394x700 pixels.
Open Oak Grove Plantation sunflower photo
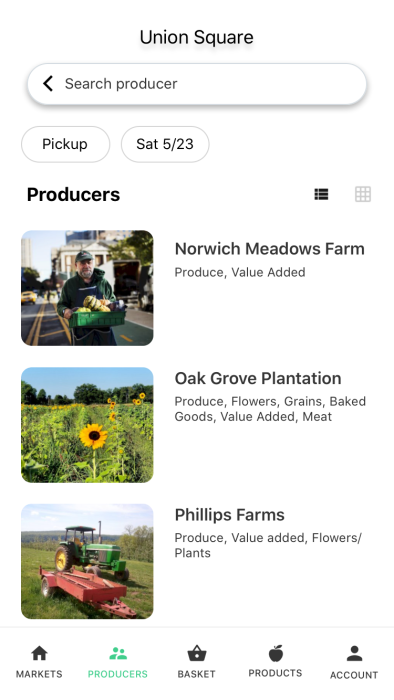click(87, 425)
